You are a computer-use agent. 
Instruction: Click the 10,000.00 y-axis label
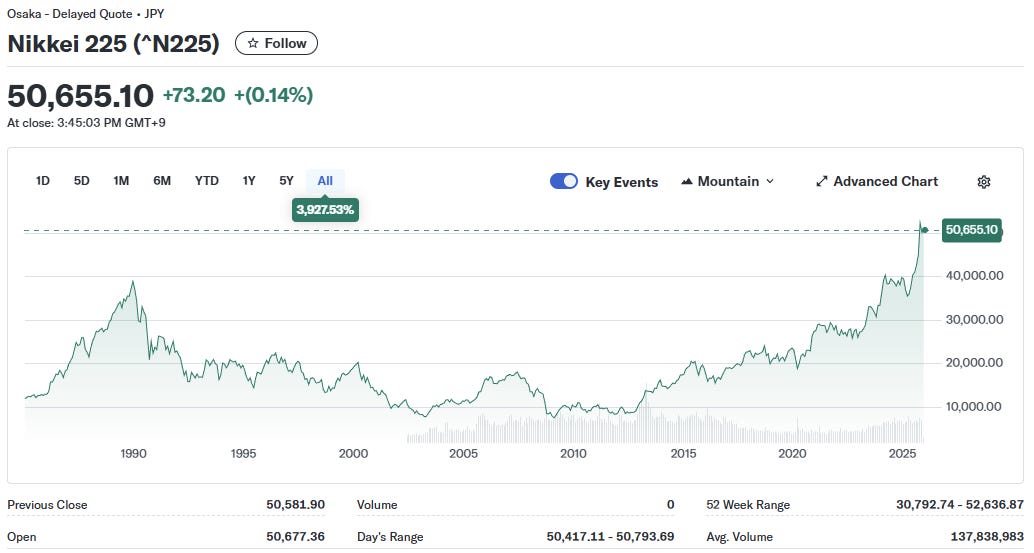click(x=975, y=407)
